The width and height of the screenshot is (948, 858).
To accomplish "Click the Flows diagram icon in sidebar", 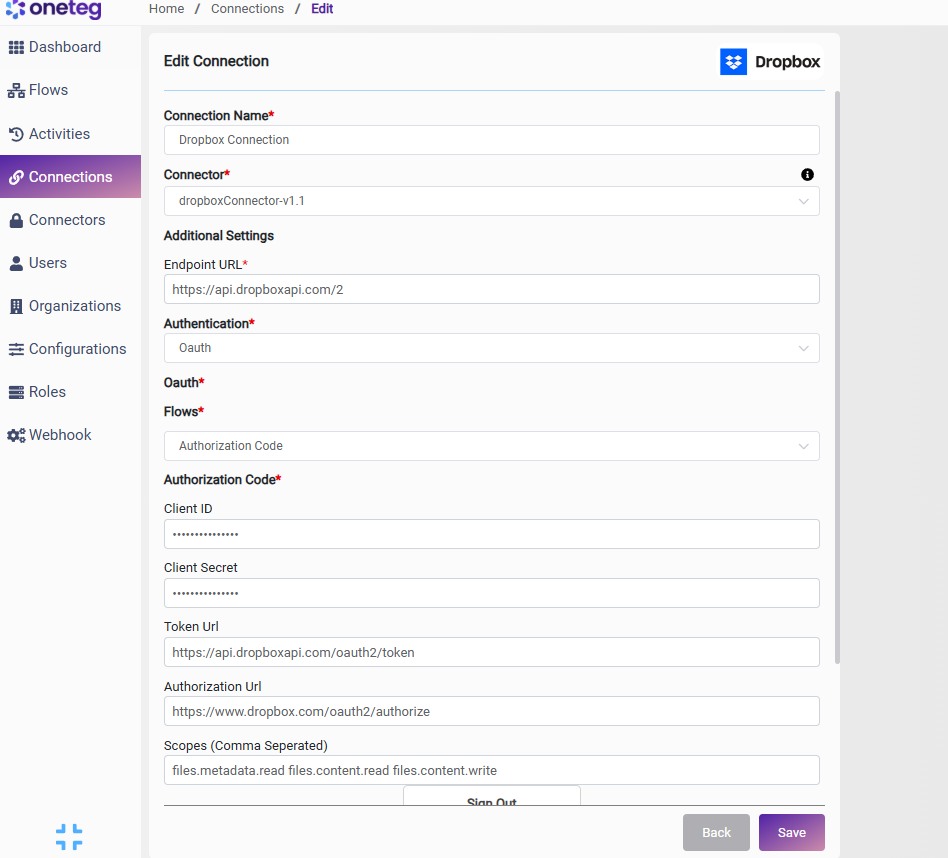I will click(16, 91).
